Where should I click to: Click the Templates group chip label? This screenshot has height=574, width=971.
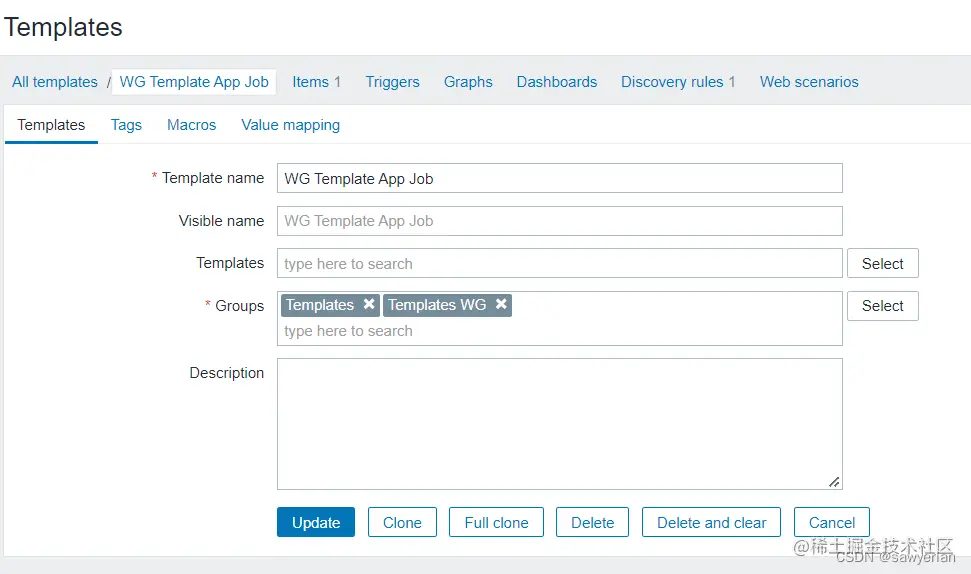point(320,305)
